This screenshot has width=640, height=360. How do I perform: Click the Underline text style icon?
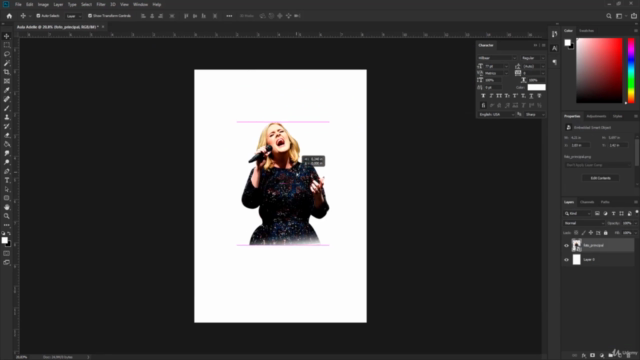(531, 96)
